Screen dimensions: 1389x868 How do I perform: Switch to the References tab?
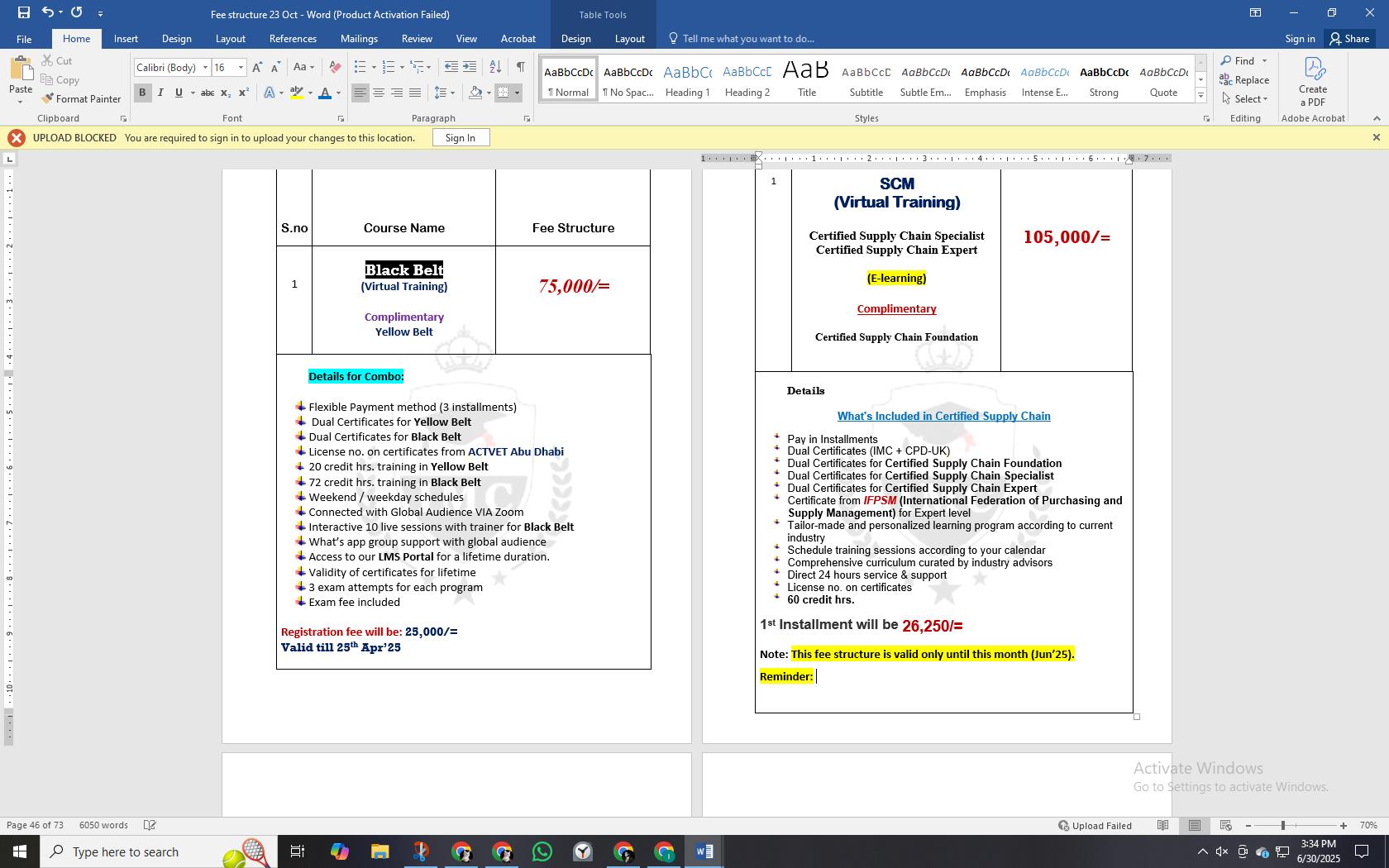[x=293, y=39]
